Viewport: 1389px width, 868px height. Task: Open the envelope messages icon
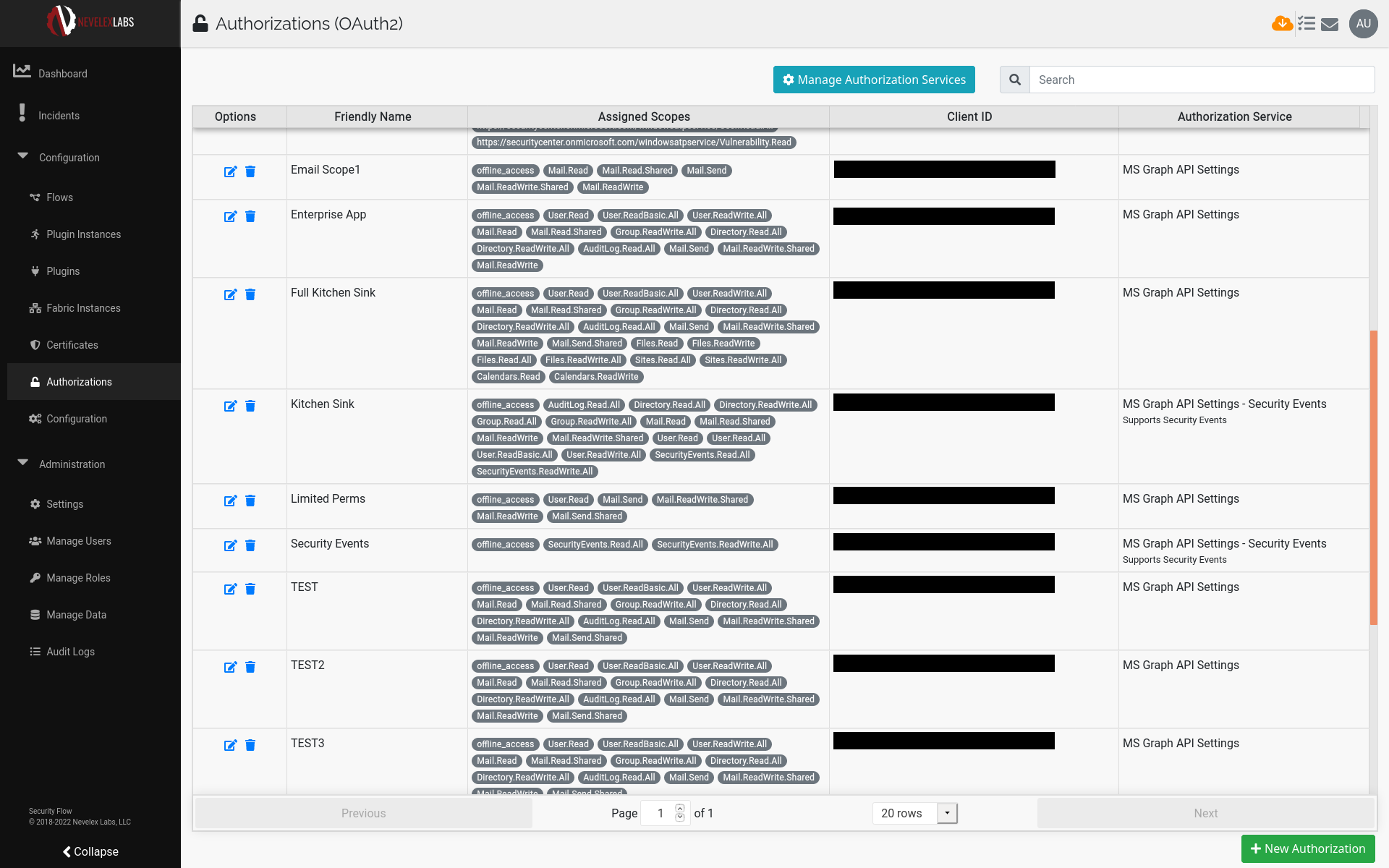click(x=1330, y=25)
